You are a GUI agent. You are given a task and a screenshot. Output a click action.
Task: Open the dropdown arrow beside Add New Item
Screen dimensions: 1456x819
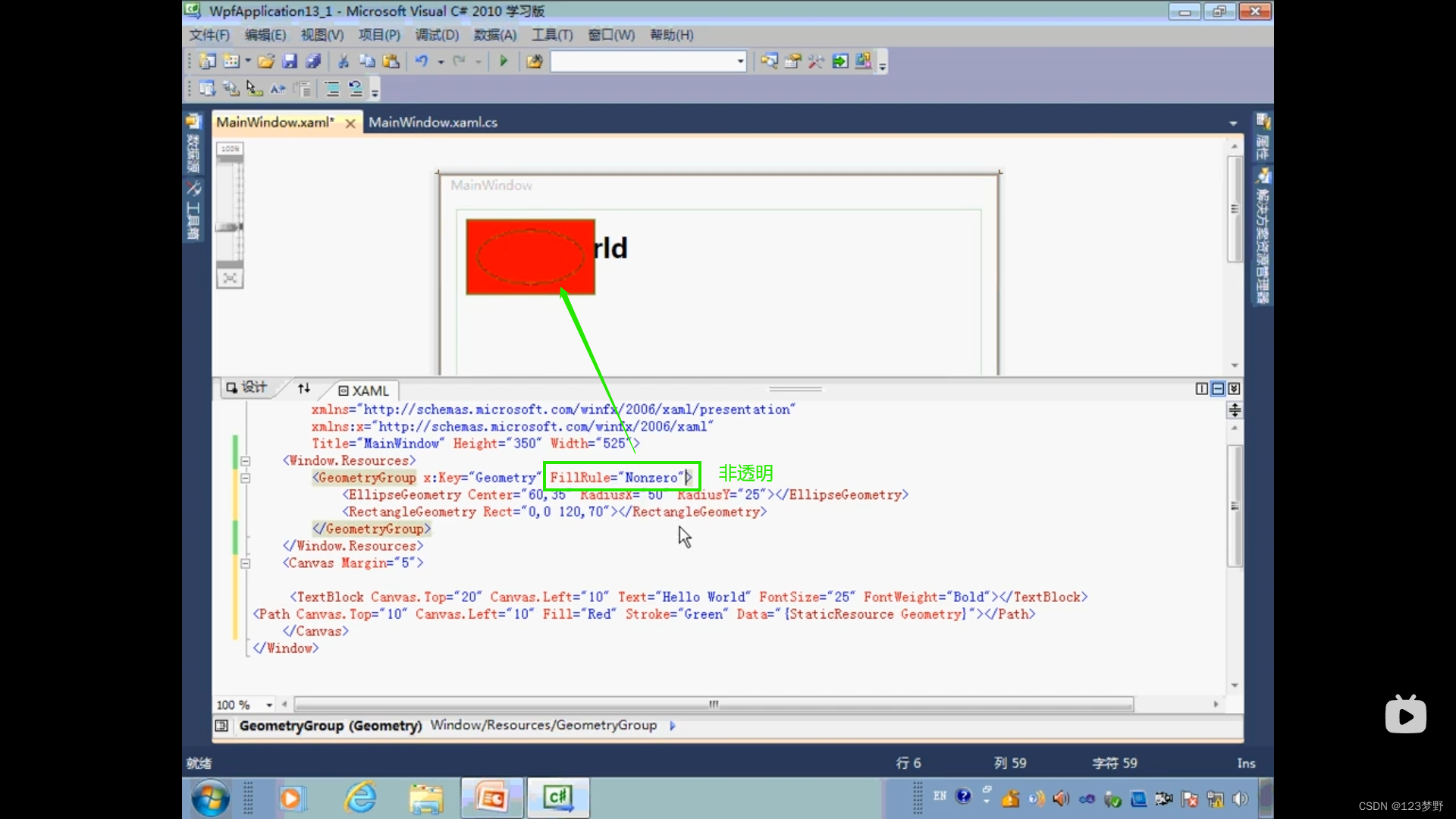tap(248, 61)
